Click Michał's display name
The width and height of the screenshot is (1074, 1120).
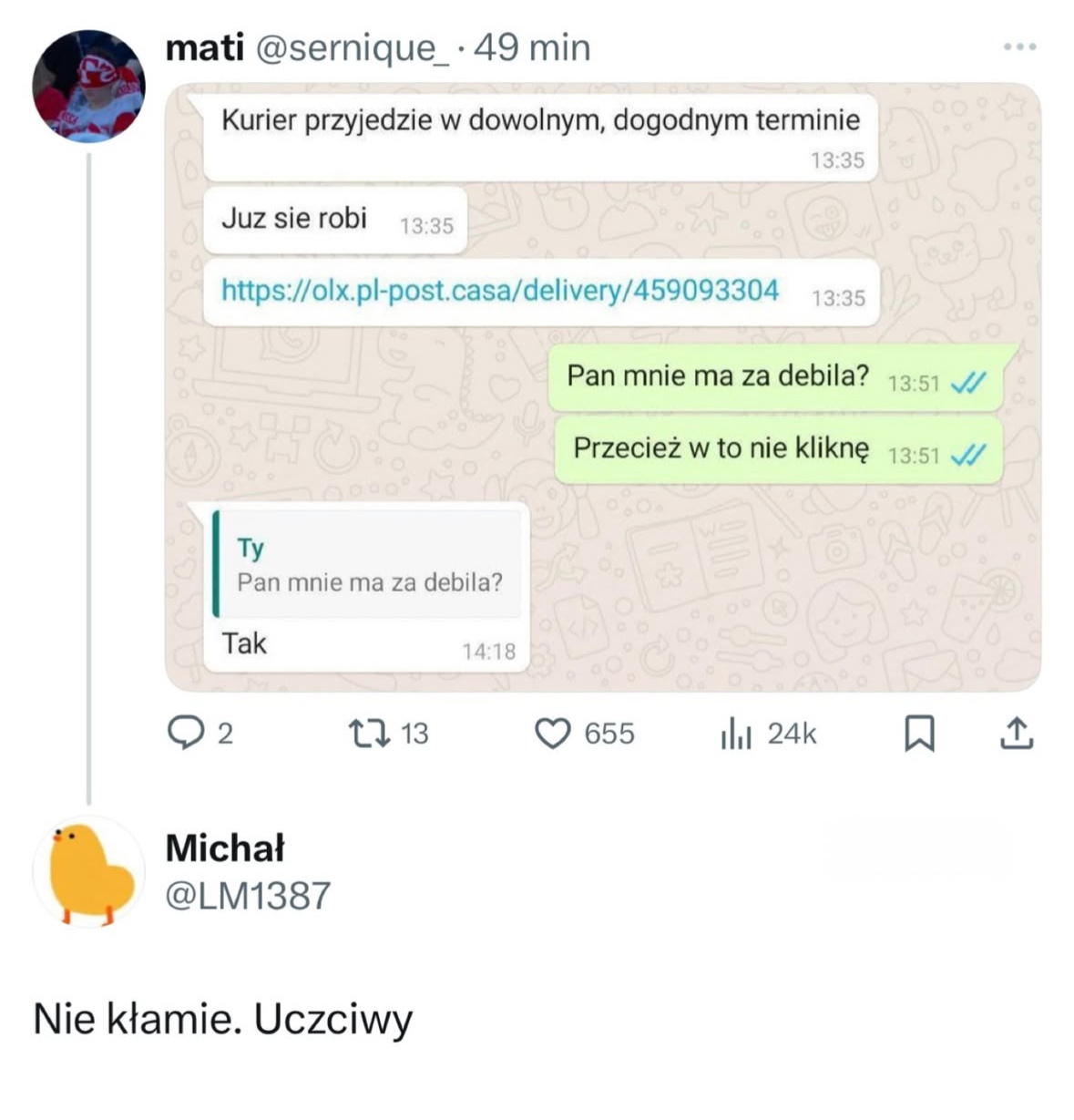click(224, 849)
